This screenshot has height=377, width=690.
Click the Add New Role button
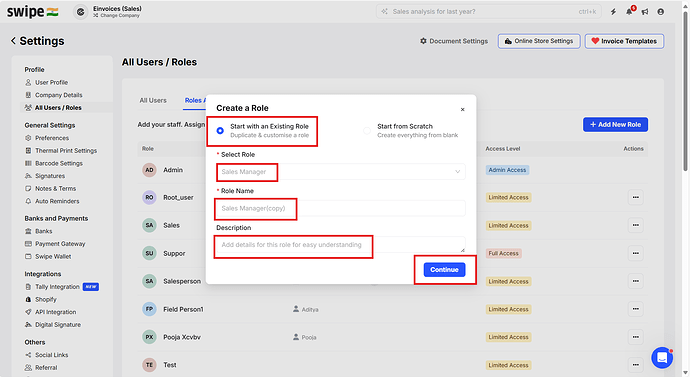pyautogui.click(x=615, y=124)
